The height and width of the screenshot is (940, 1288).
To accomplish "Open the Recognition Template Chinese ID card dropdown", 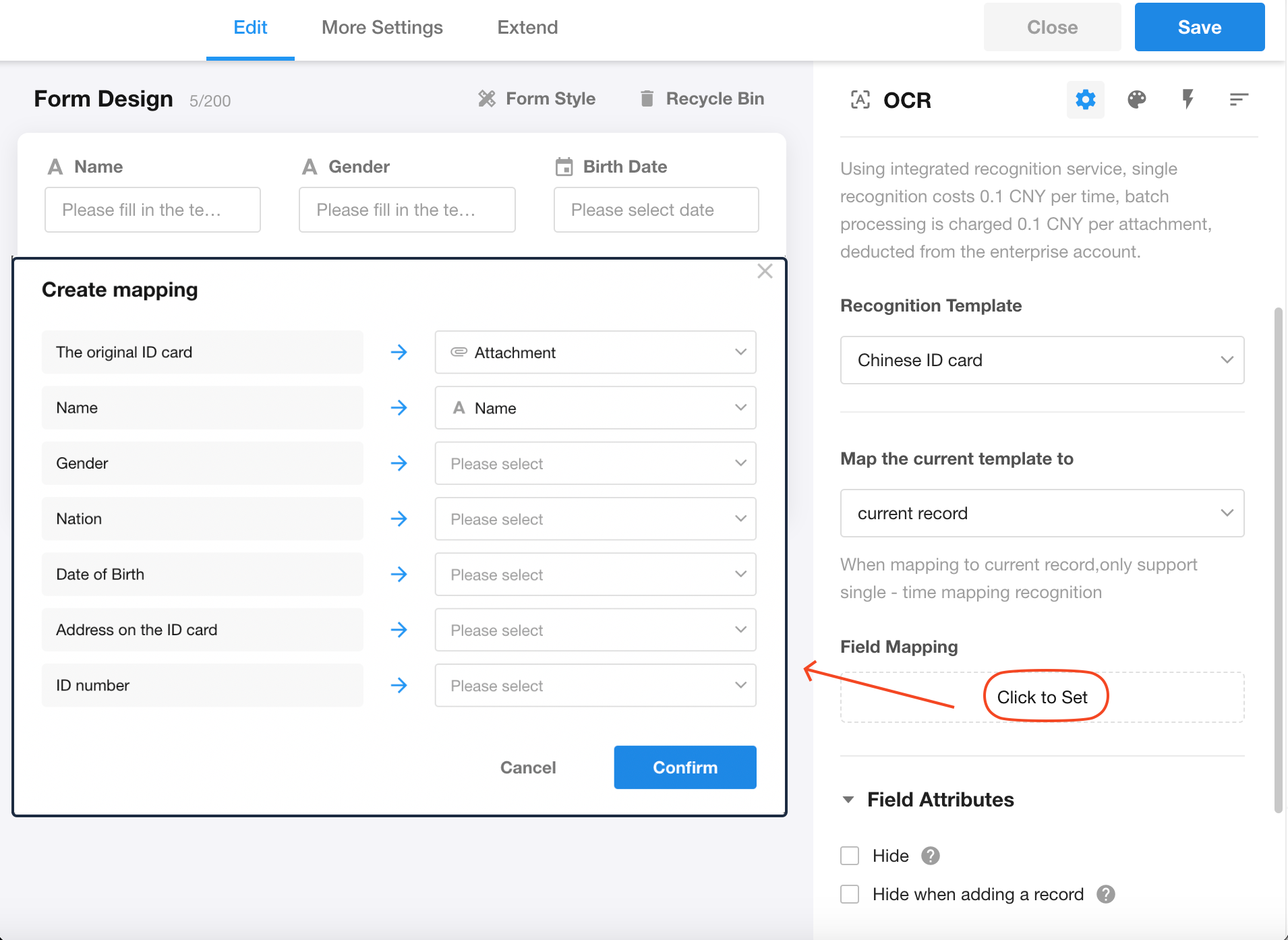I will (1042, 360).
